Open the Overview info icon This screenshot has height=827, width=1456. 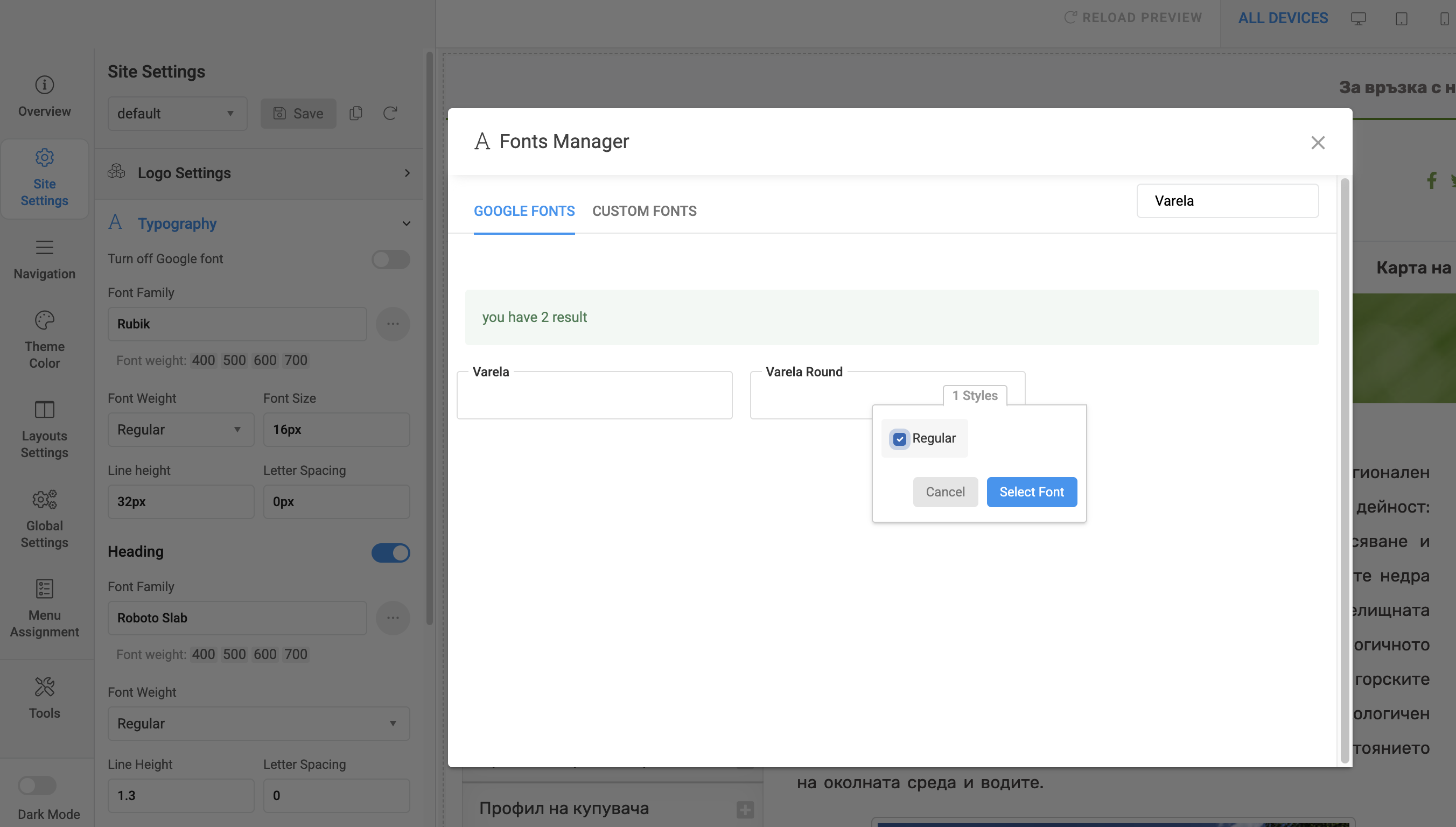click(x=44, y=85)
